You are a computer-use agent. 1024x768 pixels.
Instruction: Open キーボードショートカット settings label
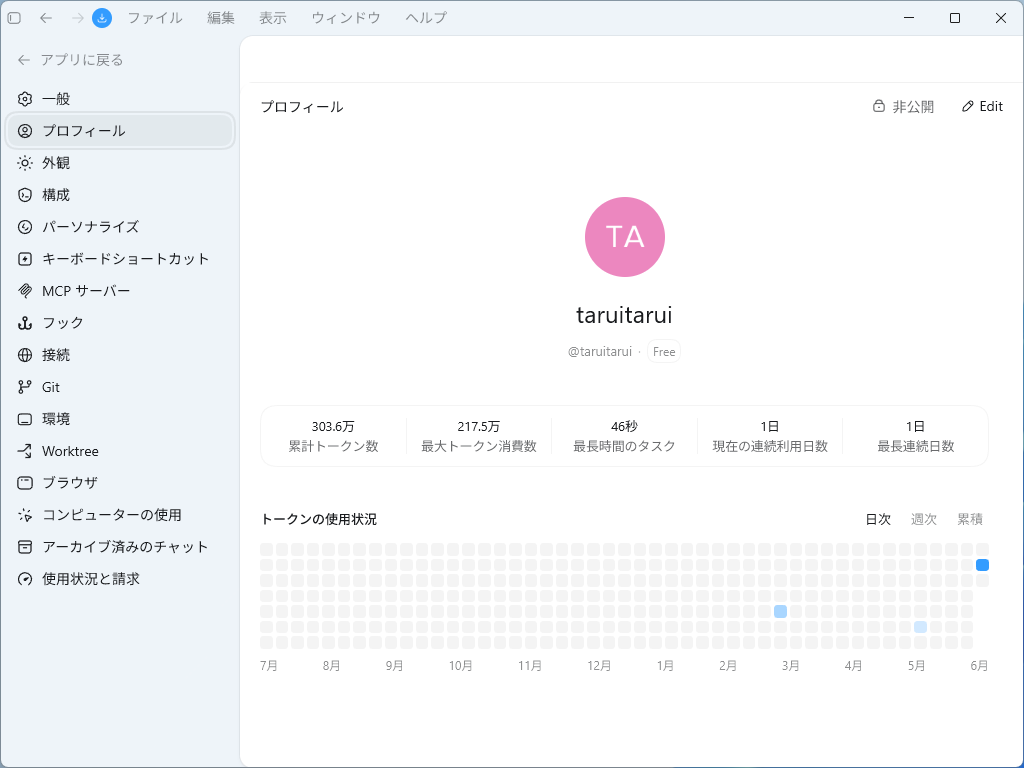tap(125, 259)
